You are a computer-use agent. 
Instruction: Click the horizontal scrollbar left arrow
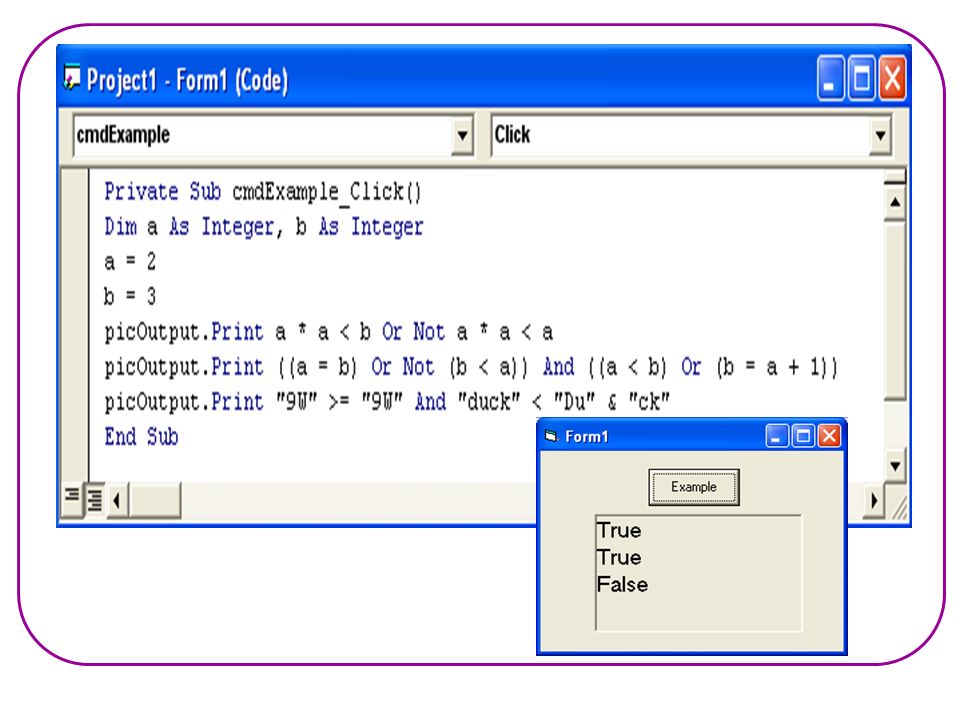(x=117, y=501)
